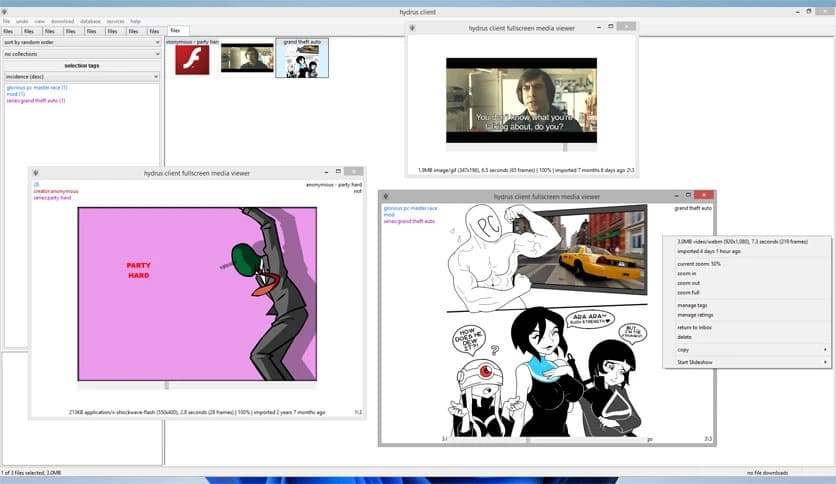
Task: Click the imported 4 days 1 hour ago entry
Action: [709, 252]
